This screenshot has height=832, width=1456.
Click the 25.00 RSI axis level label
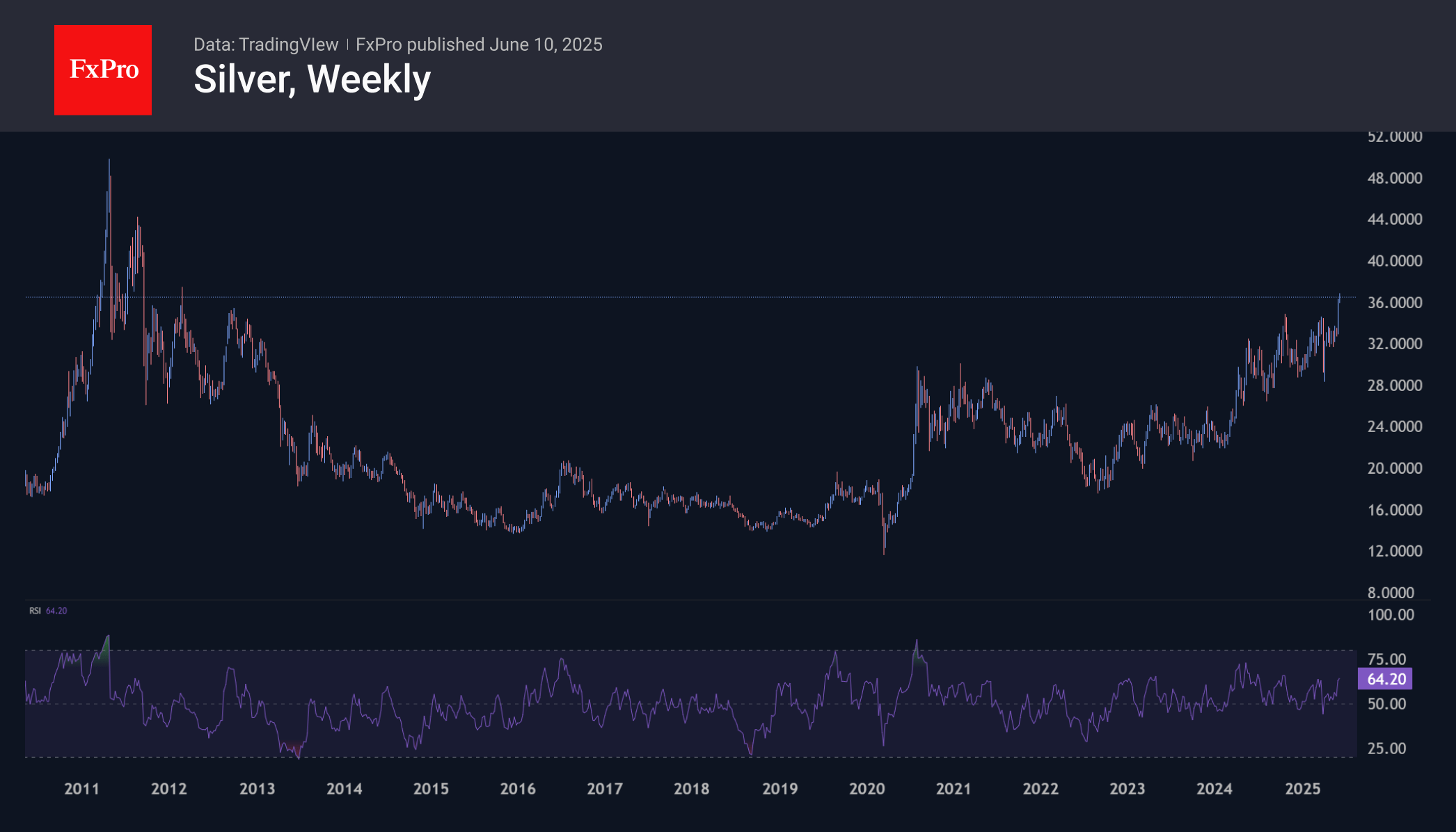coord(1386,749)
